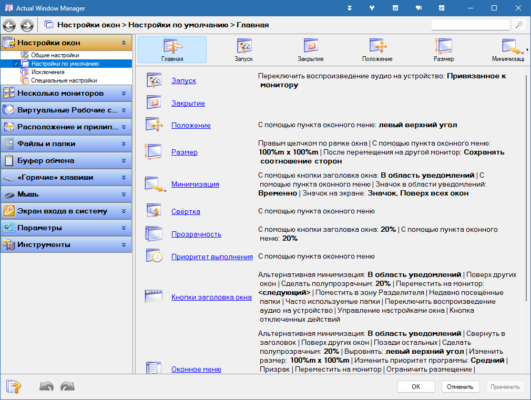This screenshot has width=531, height=400.
Task: Click the undo arrow icon at bottom
Action: (46, 386)
